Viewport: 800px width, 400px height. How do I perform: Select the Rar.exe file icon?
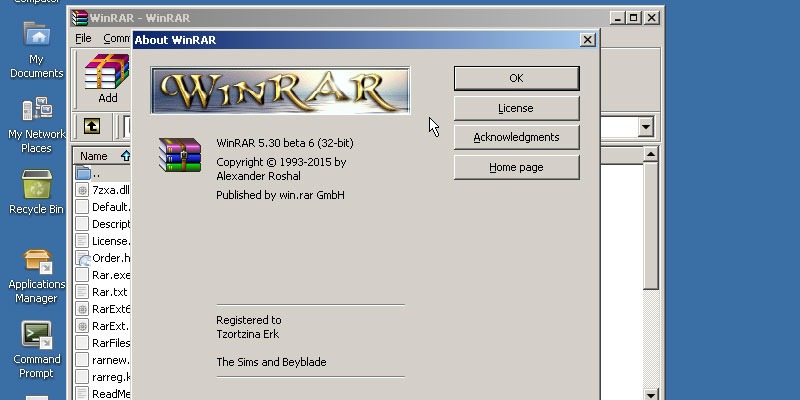(82, 275)
